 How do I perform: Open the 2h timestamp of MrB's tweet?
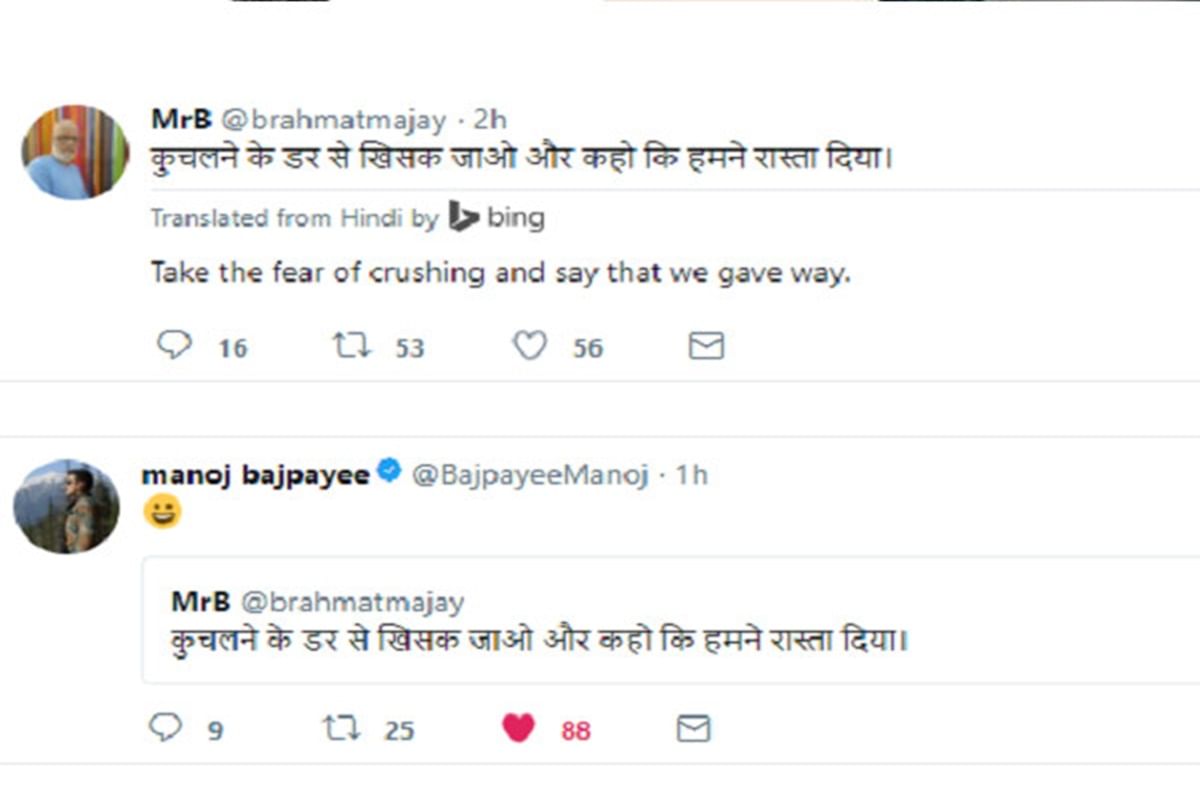coord(490,119)
